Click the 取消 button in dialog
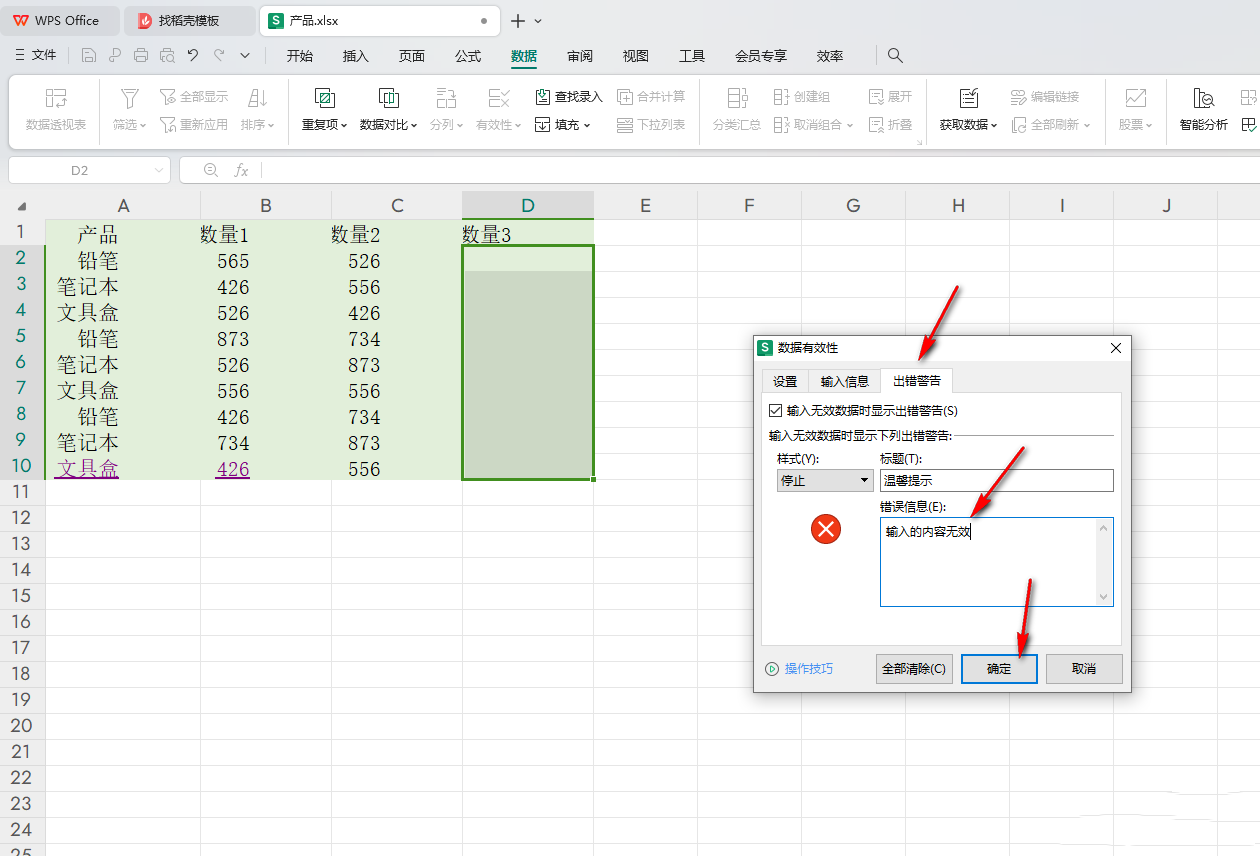The width and height of the screenshot is (1260, 856). pyautogui.click(x=1084, y=669)
